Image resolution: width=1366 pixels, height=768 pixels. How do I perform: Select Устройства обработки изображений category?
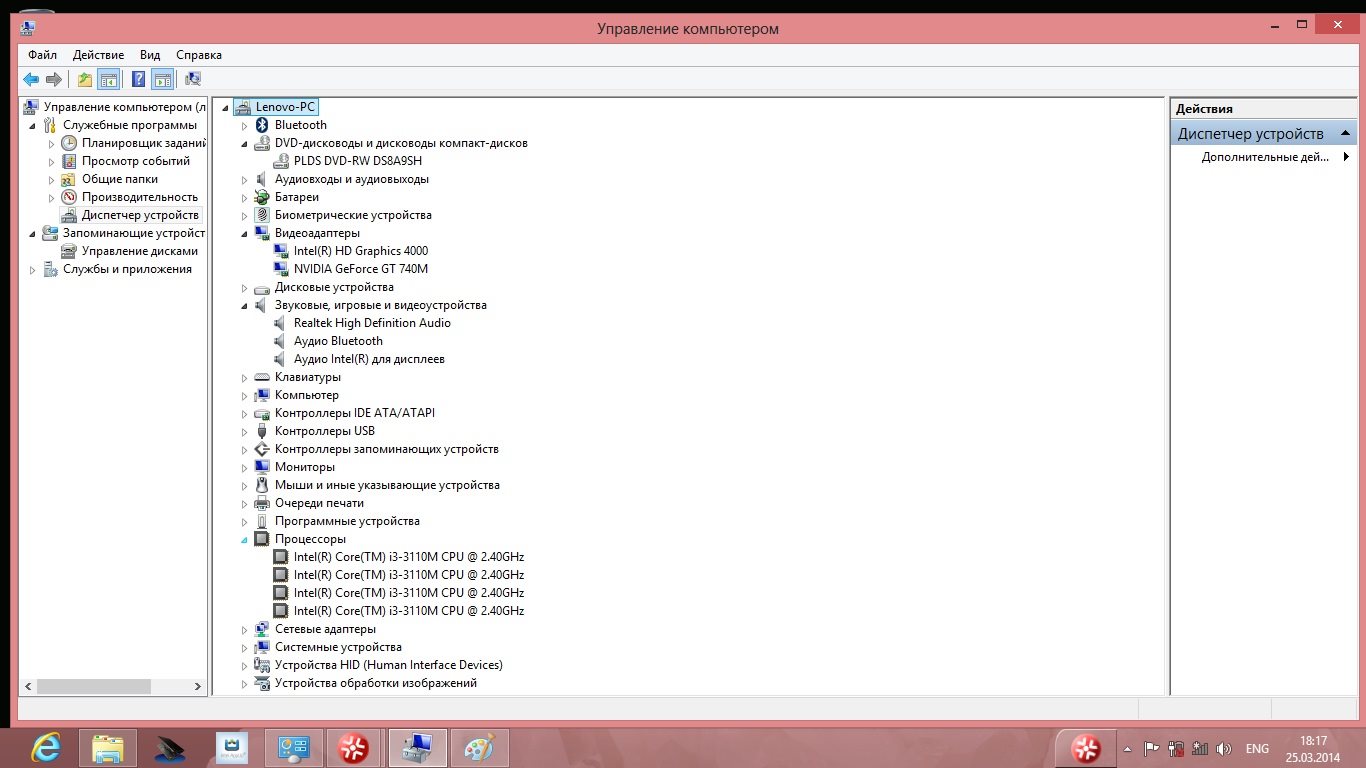(x=376, y=683)
